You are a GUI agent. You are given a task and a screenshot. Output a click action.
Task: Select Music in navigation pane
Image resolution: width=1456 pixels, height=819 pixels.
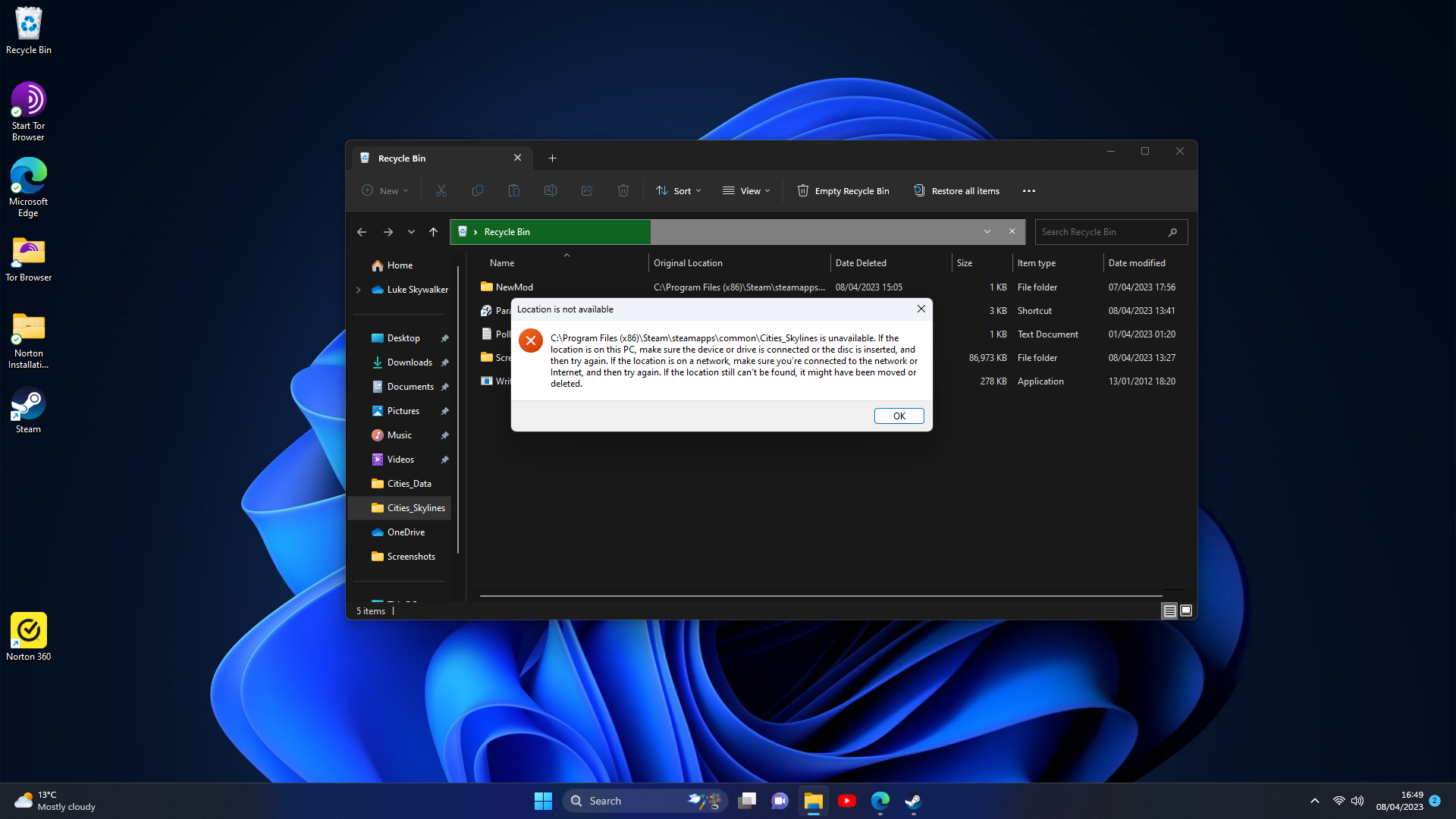[400, 435]
